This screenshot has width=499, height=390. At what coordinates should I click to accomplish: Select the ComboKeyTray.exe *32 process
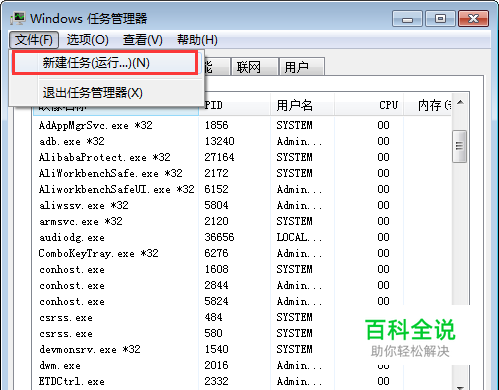(x=99, y=253)
